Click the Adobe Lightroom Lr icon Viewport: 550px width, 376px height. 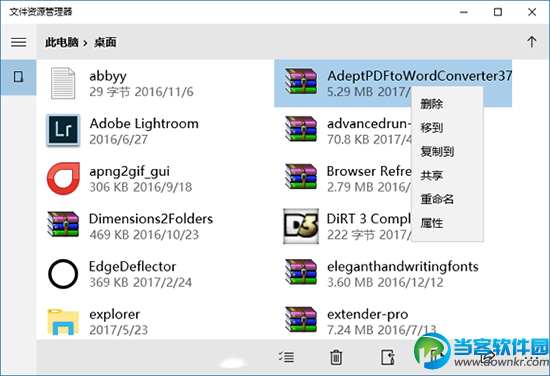pyautogui.click(x=63, y=130)
